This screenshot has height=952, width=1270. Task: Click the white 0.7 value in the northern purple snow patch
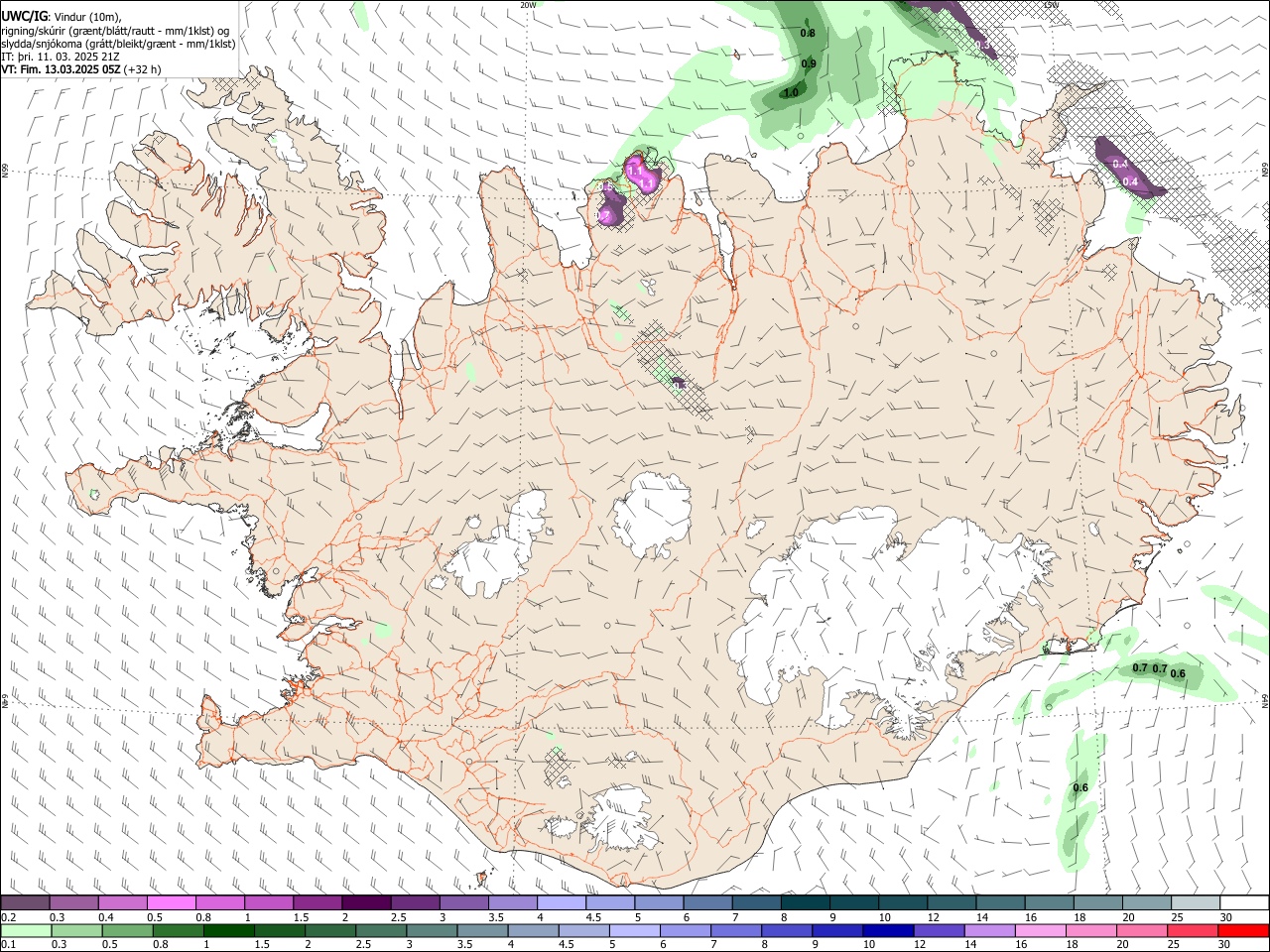point(604,215)
